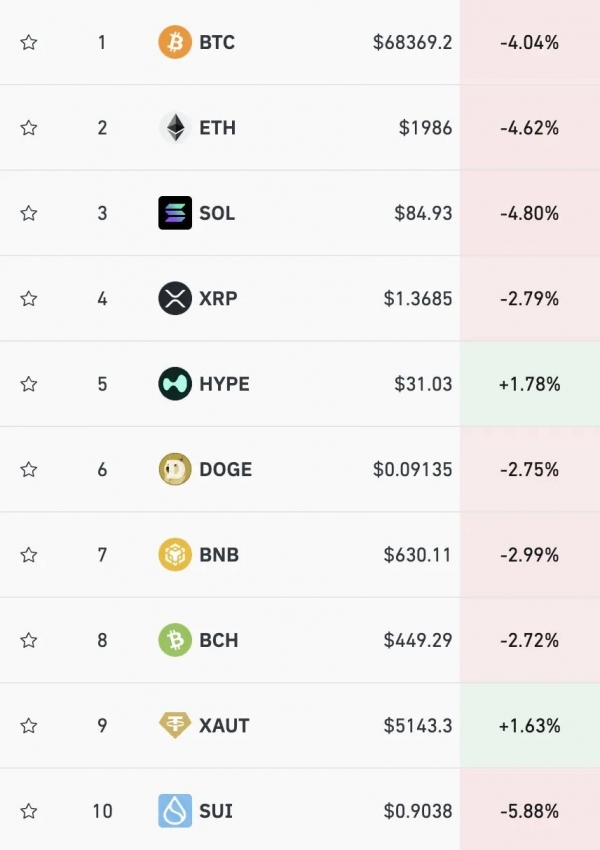Click the XRP coin icon
The height and width of the screenshot is (850, 600).
[175, 298]
